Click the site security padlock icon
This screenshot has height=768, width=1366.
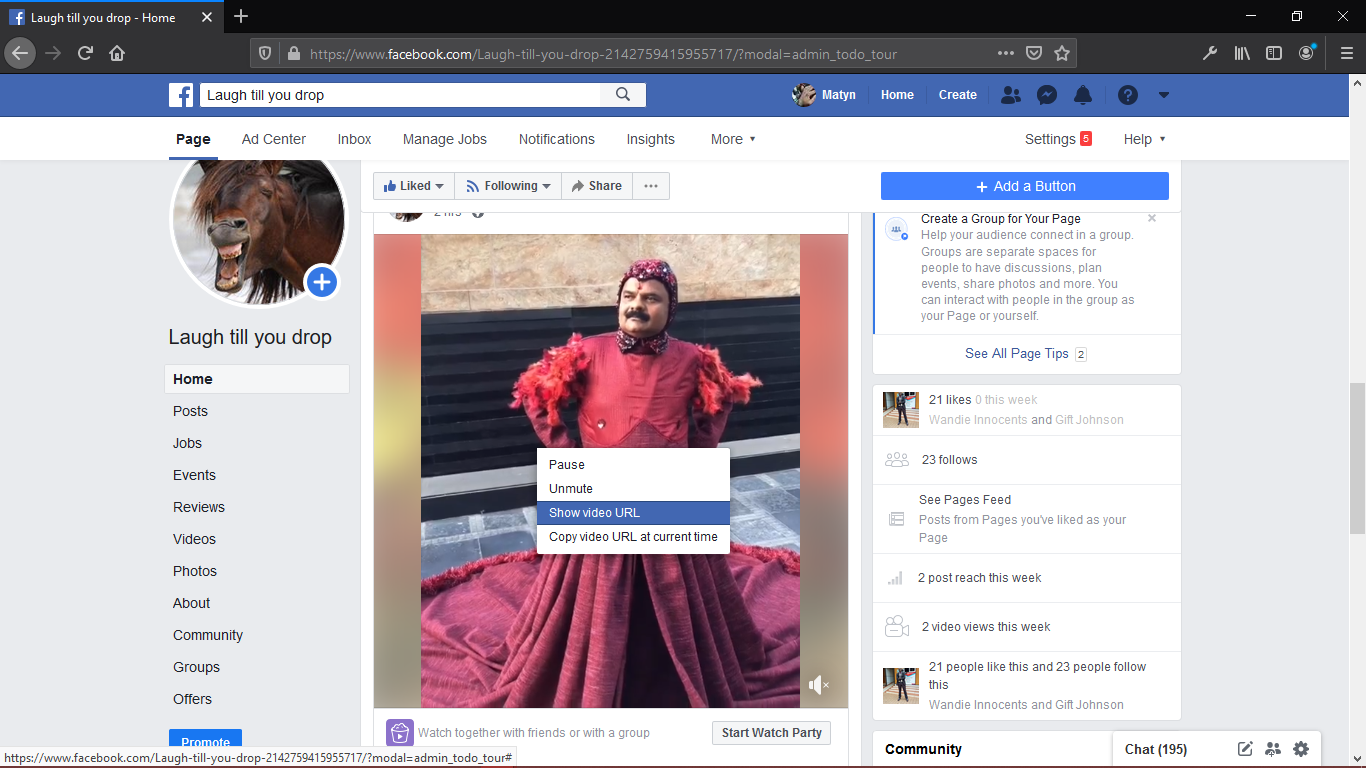pyautogui.click(x=293, y=53)
